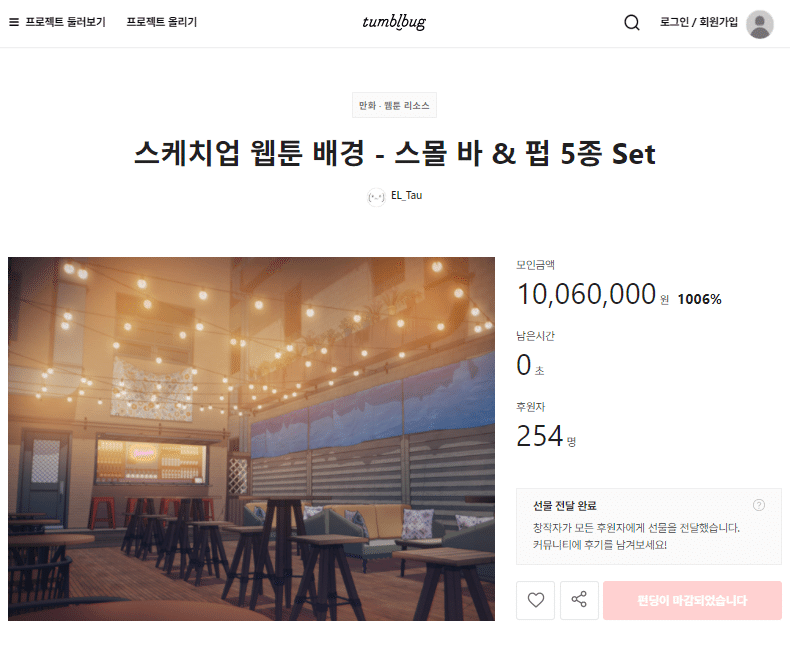Click the search magnifier icon
The height and width of the screenshot is (645, 790).
tap(632, 23)
